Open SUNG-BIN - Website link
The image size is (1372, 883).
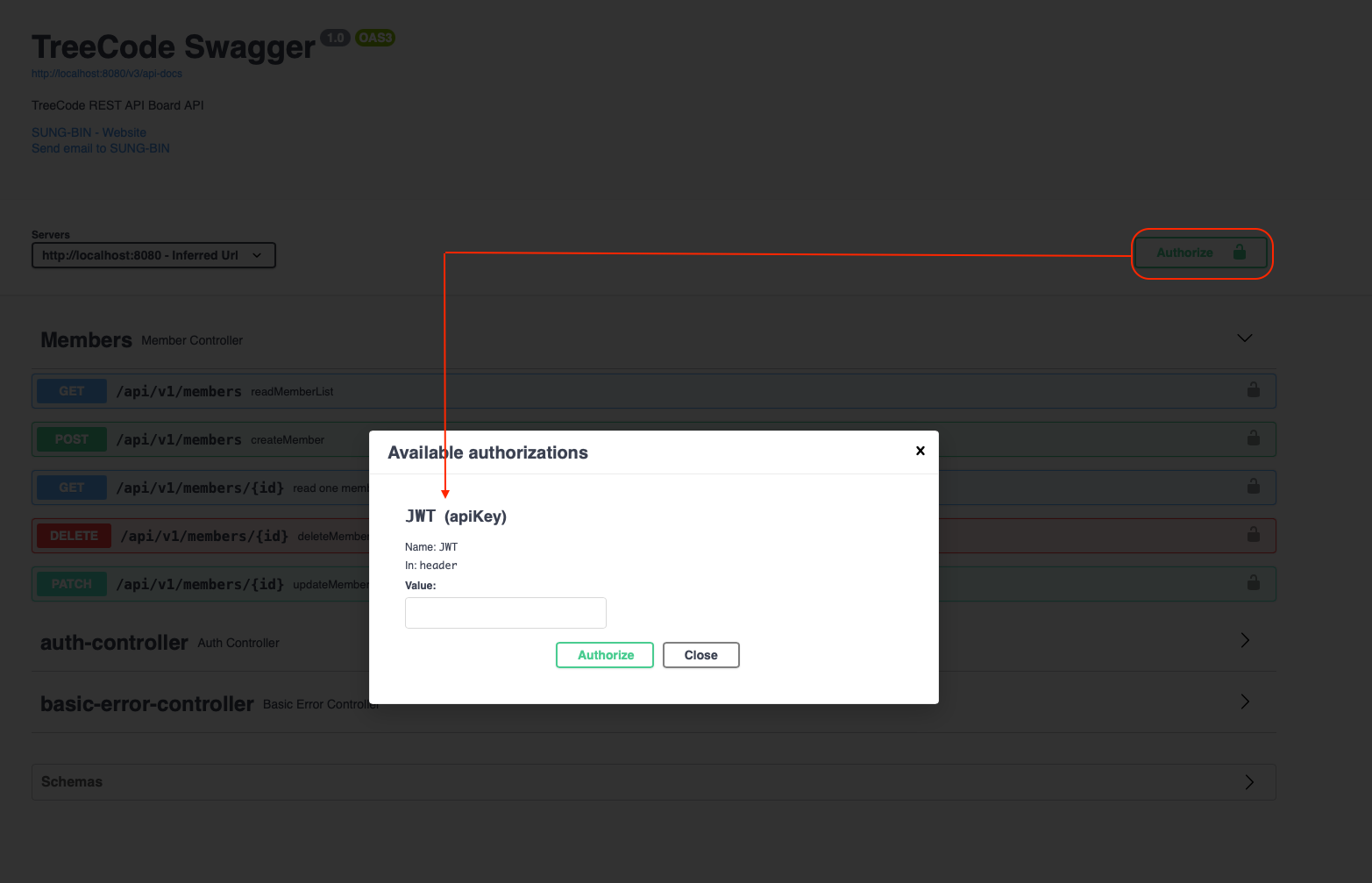point(89,132)
